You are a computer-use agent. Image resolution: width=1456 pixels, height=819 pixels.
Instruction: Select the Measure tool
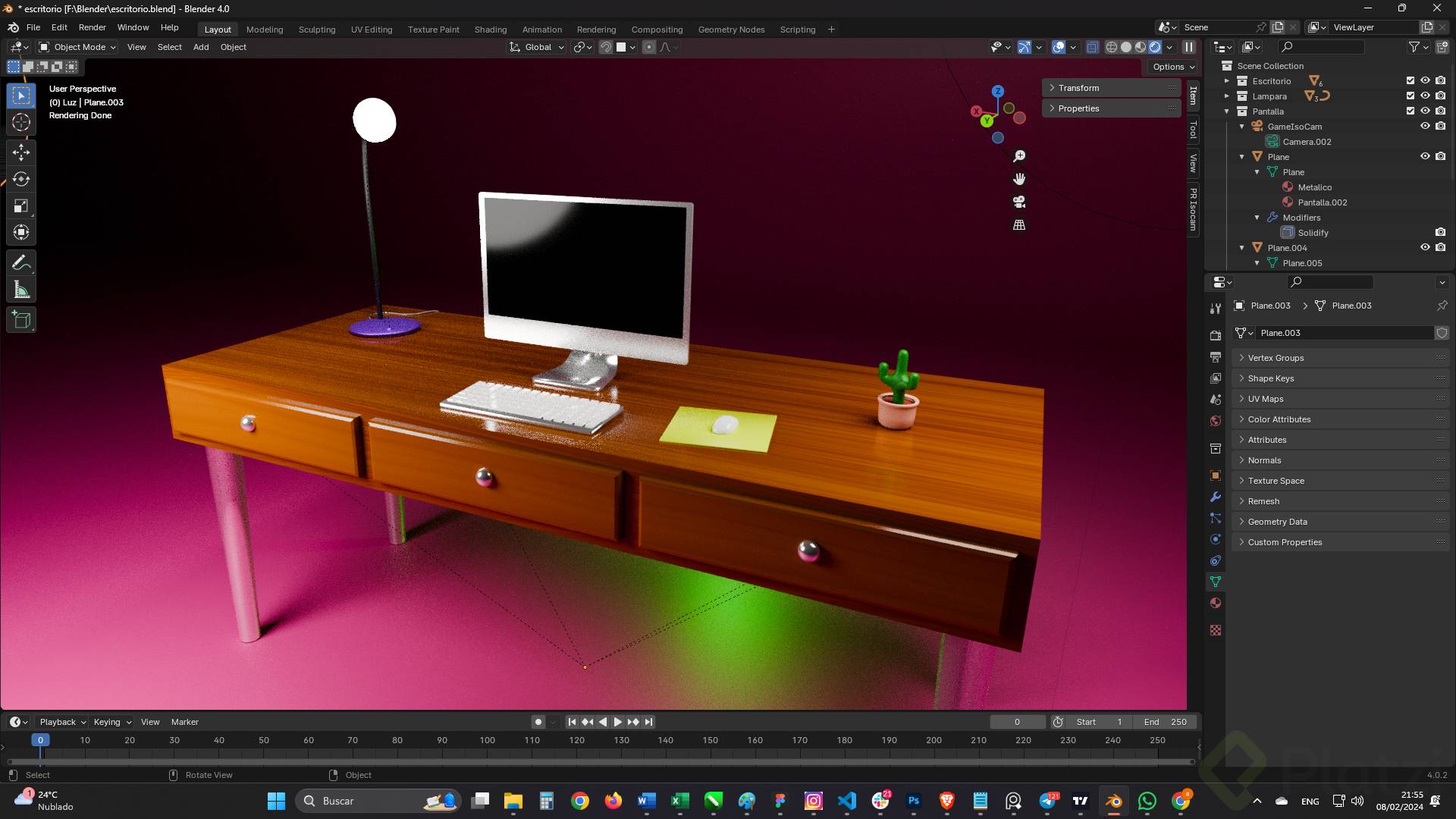pos(21,290)
